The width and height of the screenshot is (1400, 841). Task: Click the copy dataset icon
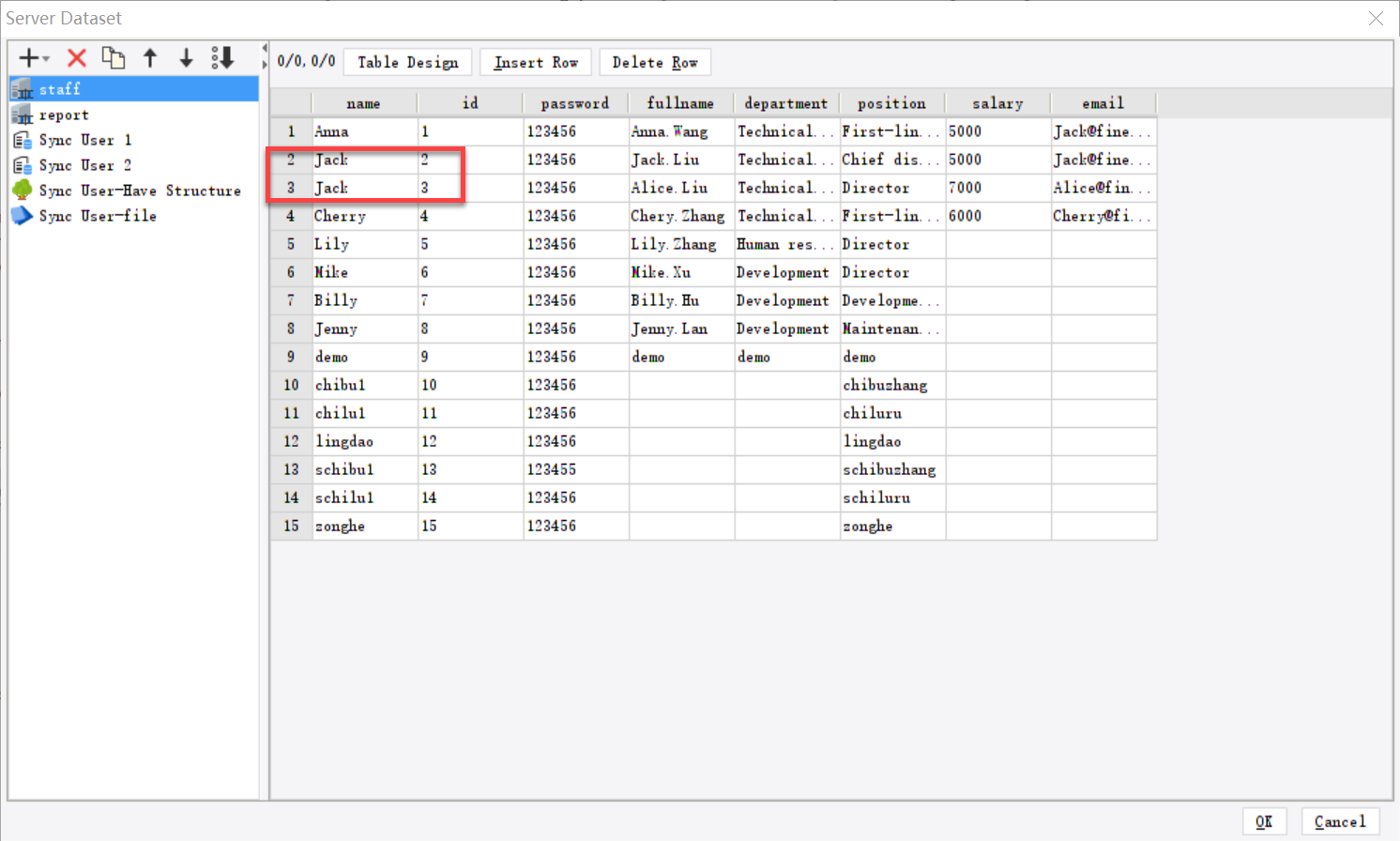[114, 56]
